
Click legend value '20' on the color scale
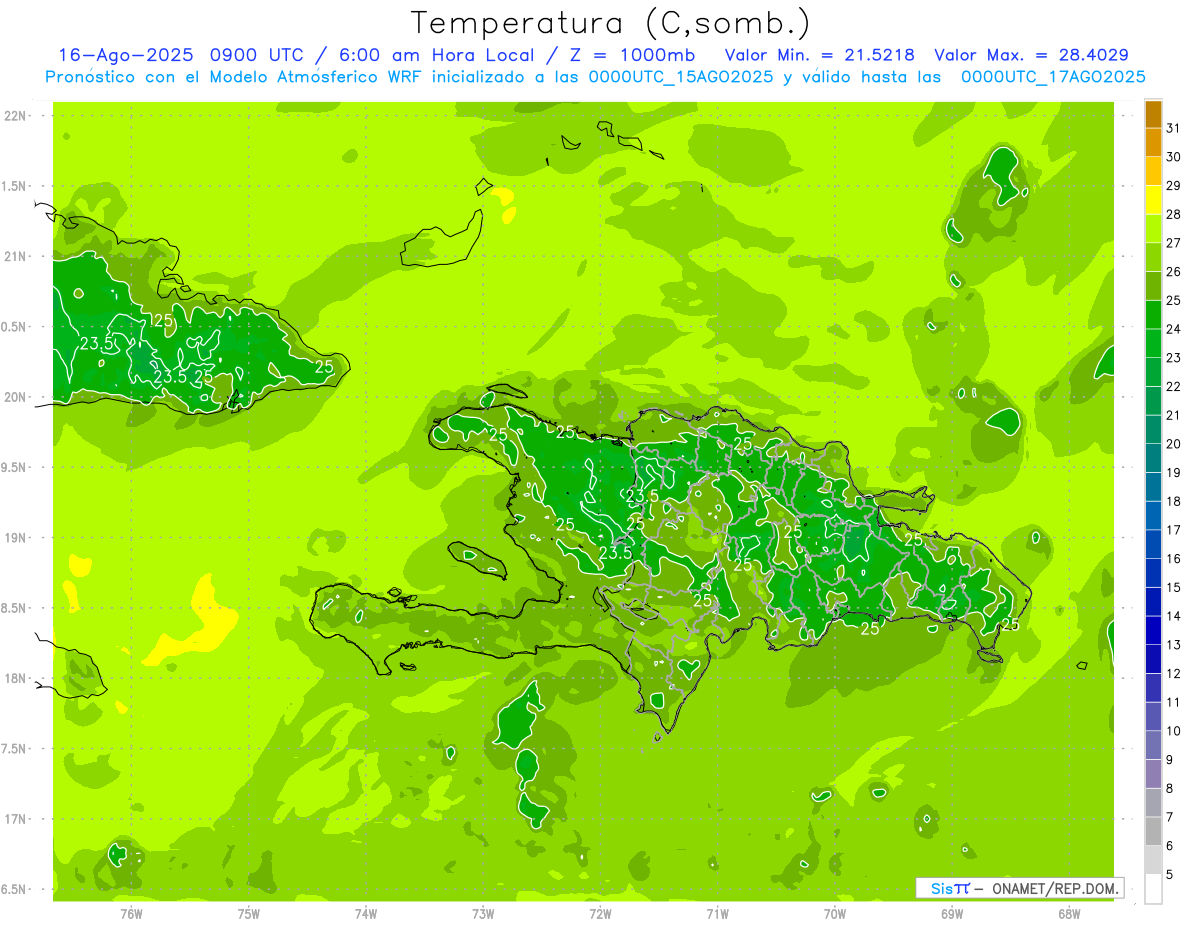tap(1173, 444)
